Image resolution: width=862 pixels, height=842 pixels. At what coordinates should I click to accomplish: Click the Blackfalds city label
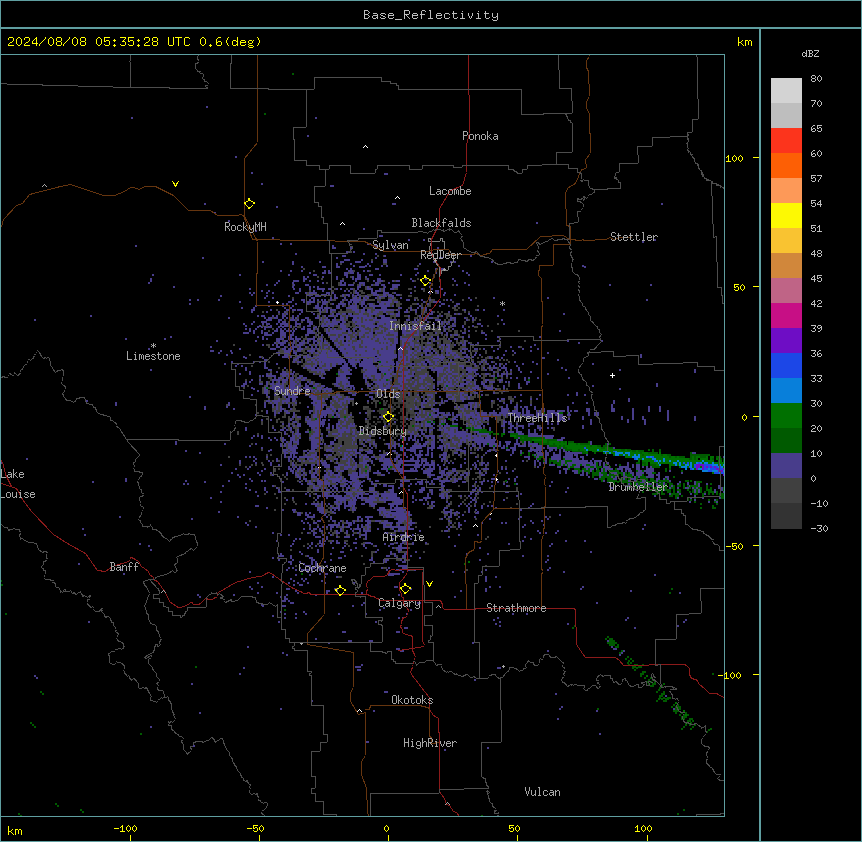pyautogui.click(x=441, y=223)
